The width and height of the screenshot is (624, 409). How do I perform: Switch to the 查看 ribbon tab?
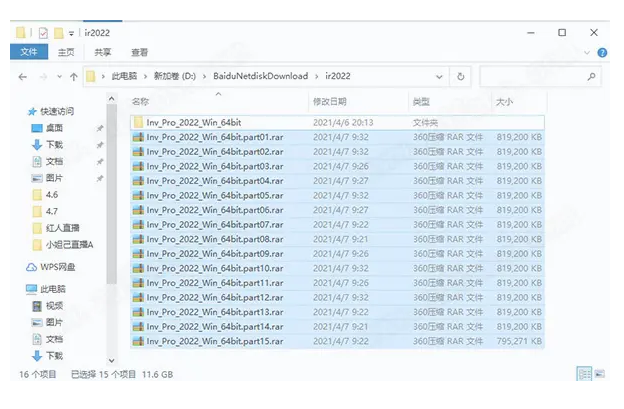[139, 52]
